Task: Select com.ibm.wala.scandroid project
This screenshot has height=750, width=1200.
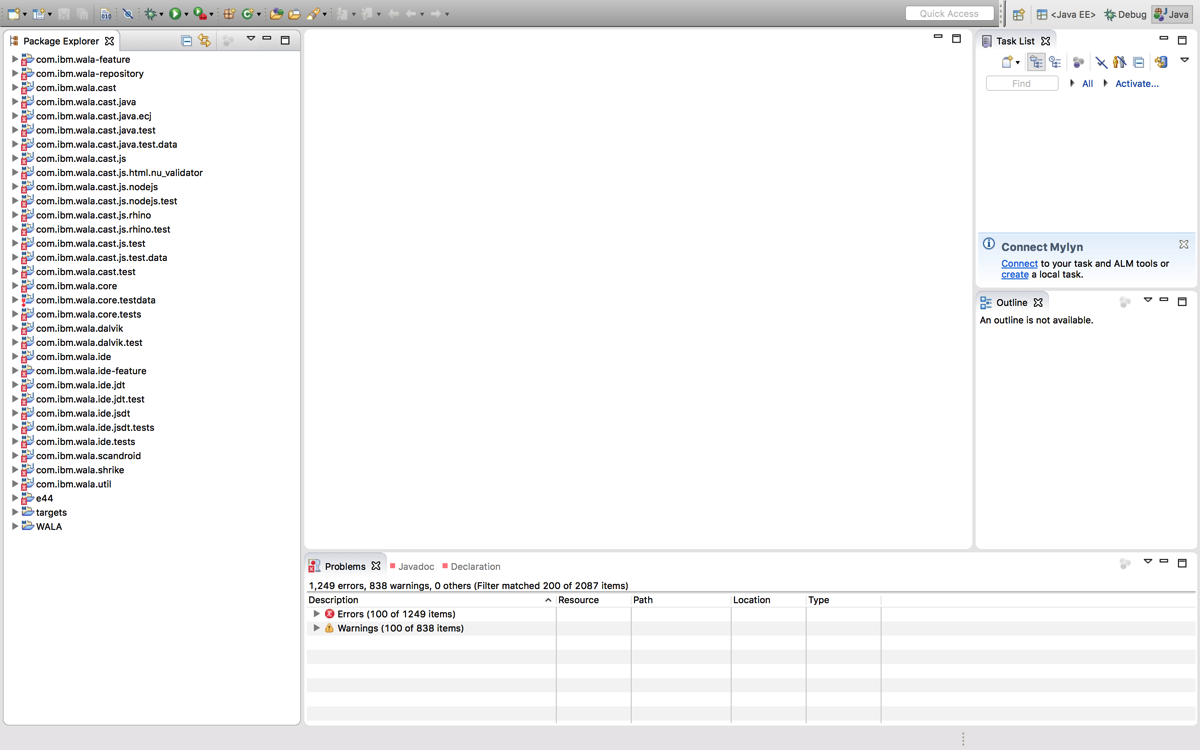Action: (x=88, y=456)
